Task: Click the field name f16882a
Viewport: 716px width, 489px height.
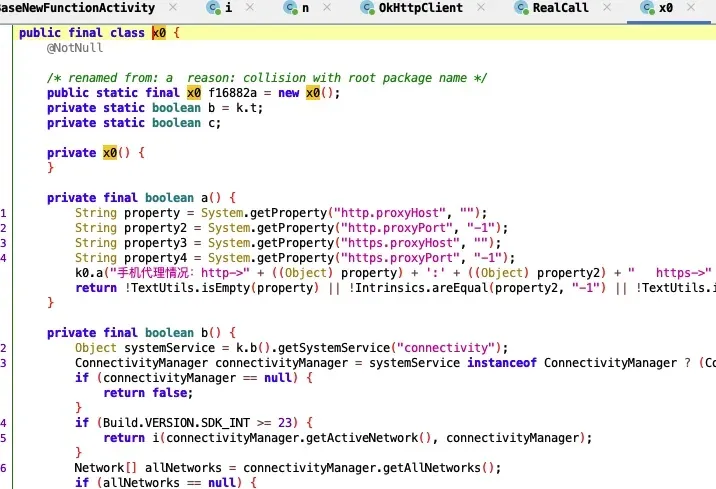Action: tap(232, 93)
